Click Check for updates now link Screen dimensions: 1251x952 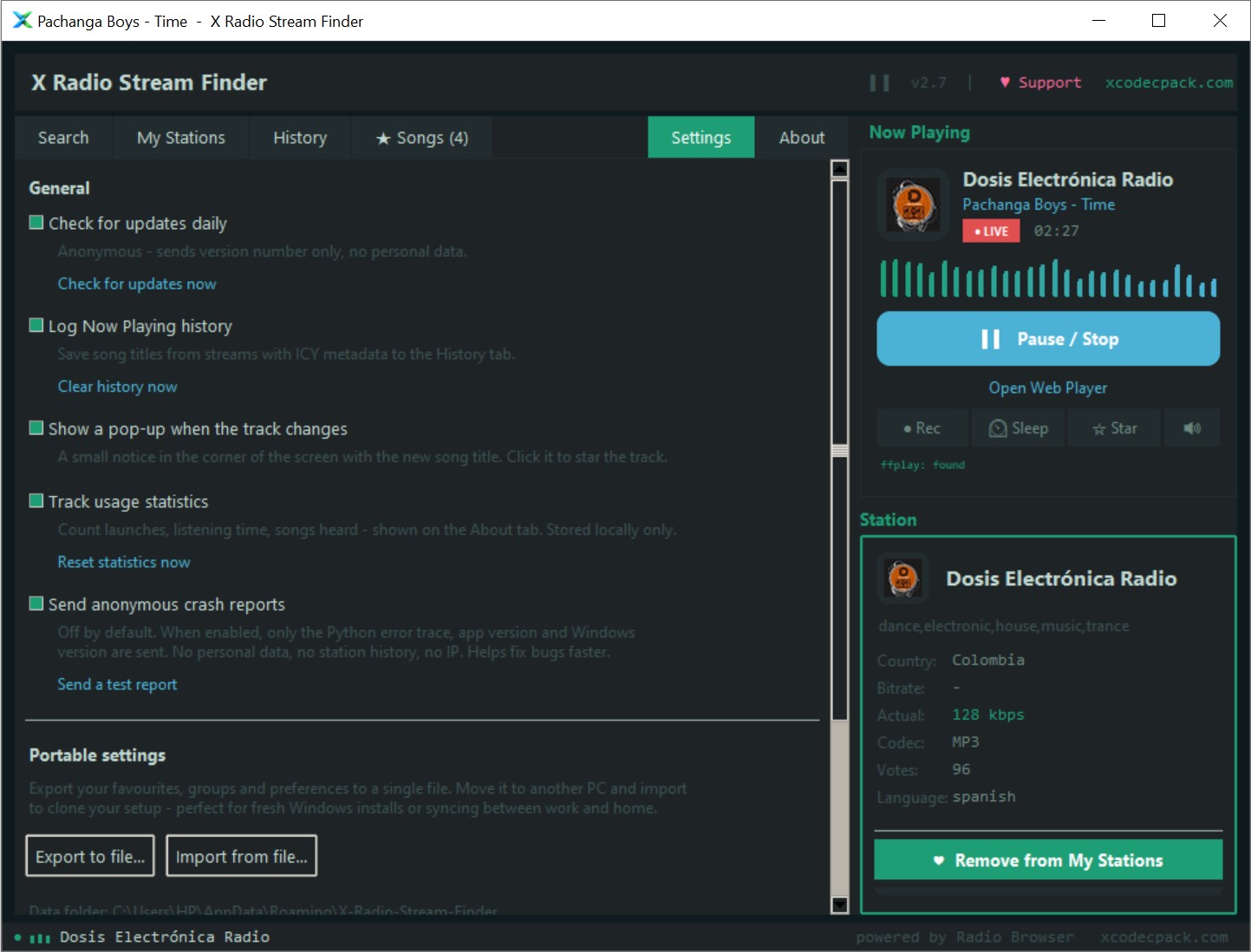coord(137,284)
